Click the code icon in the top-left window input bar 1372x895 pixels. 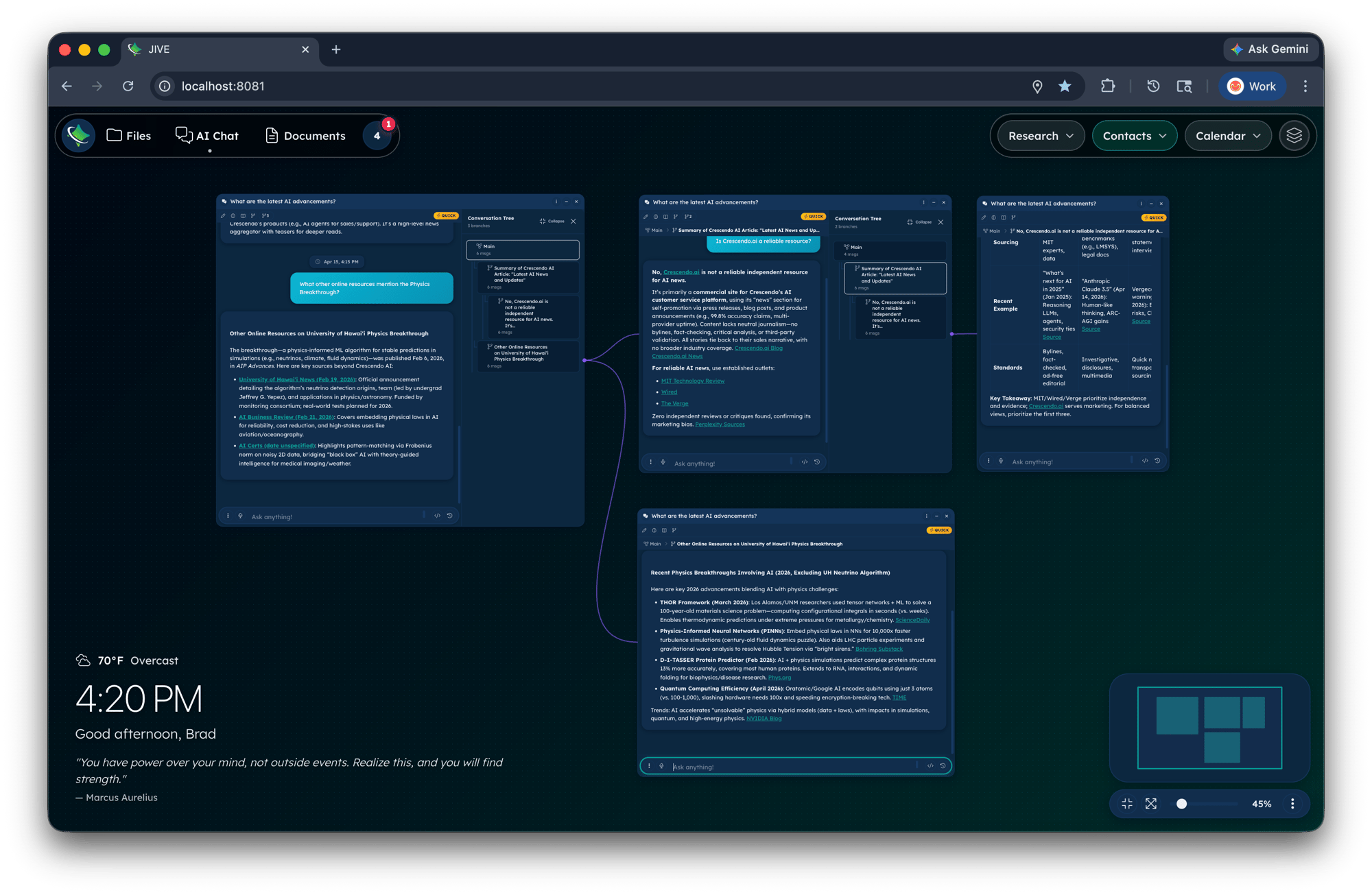[x=437, y=516]
